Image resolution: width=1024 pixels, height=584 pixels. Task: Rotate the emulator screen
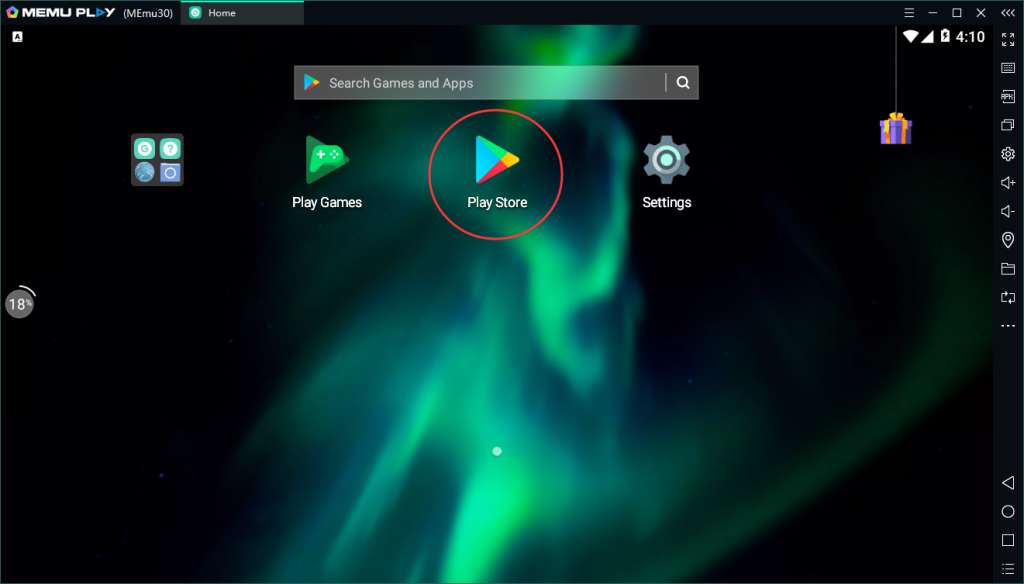[x=1008, y=296]
